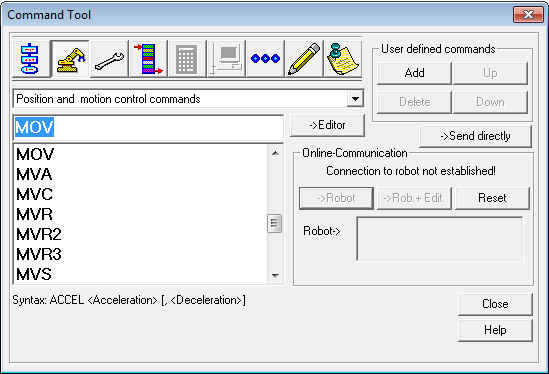The image size is (549, 374).
Task: Click the MOV command input field
Action: pyautogui.click(x=148, y=127)
